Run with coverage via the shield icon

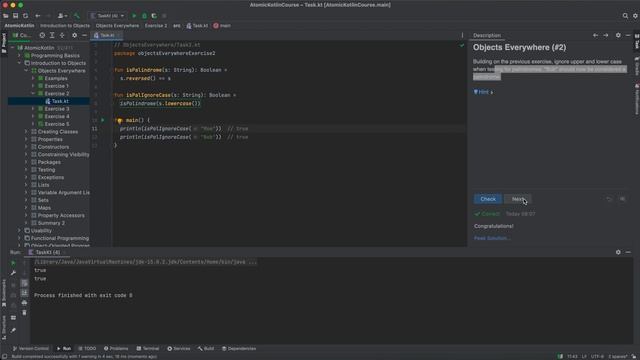point(154,16)
